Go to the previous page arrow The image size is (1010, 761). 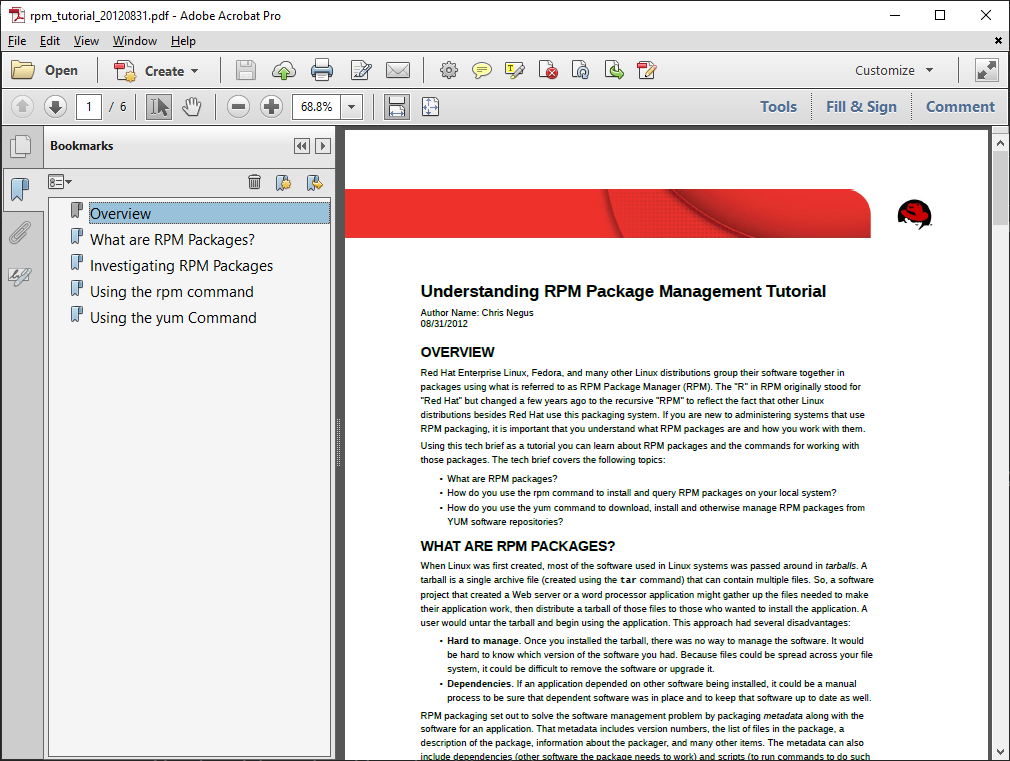click(23, 106)
